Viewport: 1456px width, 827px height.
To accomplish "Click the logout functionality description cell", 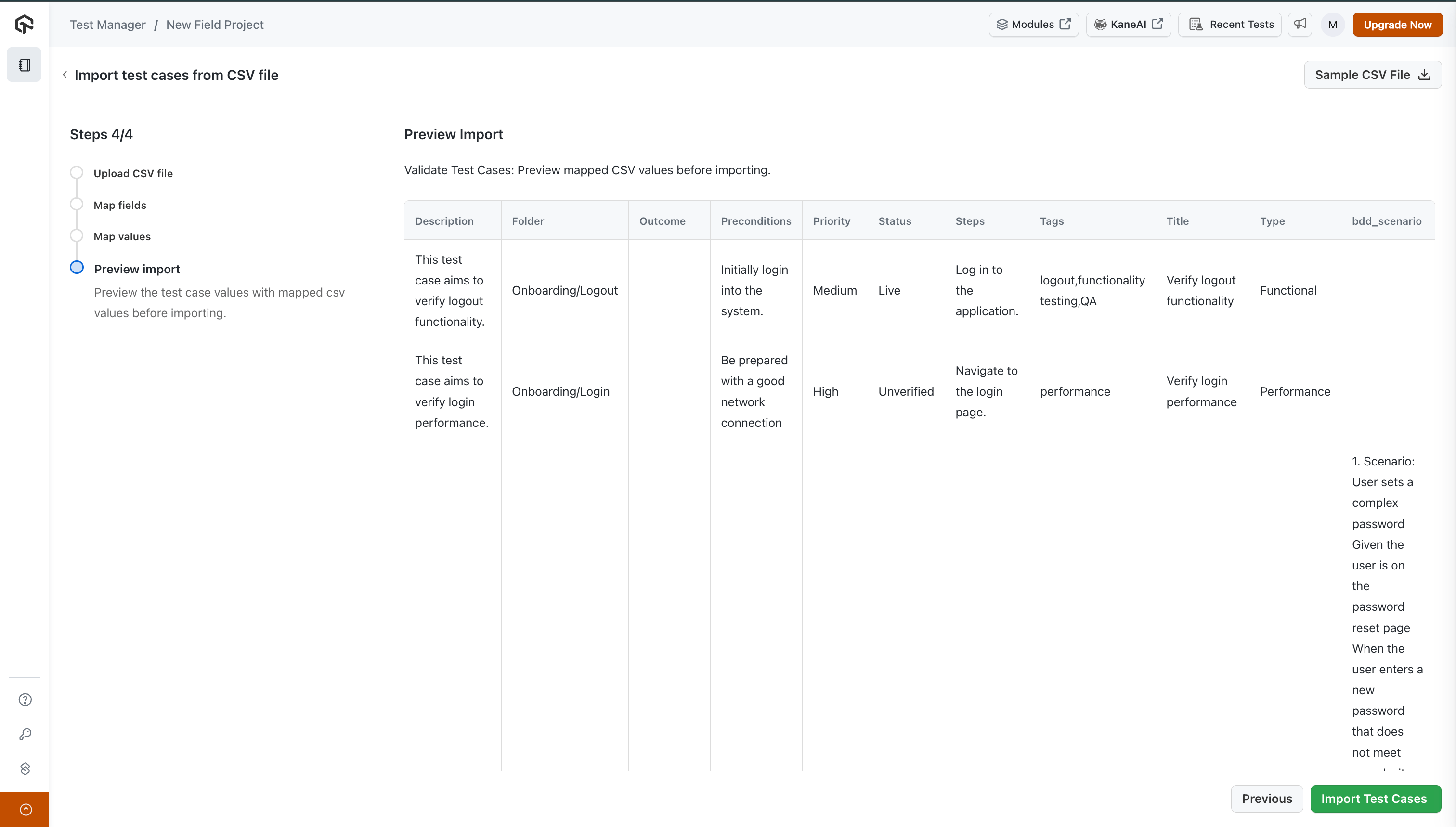I will [452, 290].
